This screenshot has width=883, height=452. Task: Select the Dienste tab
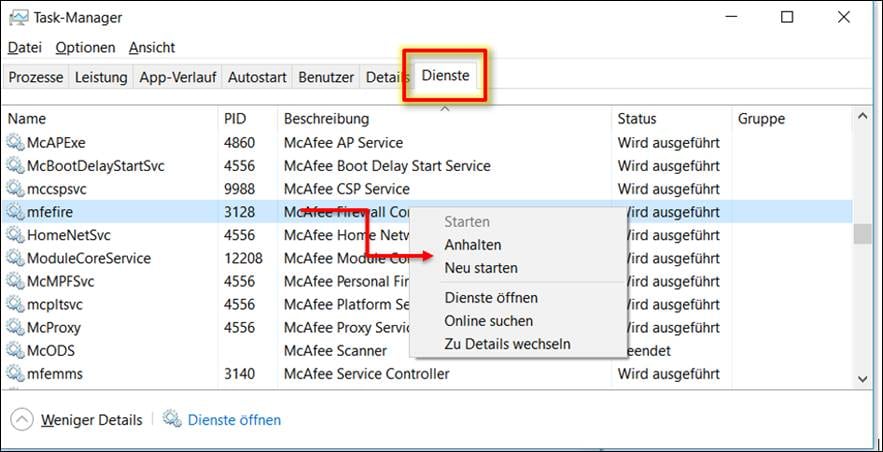pos(445,75)
